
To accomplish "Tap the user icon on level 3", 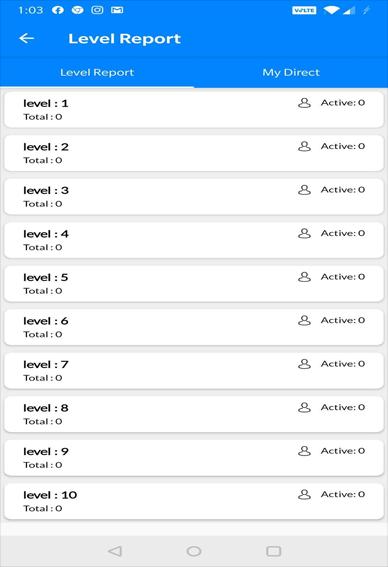I will click(x=304, y=190).
